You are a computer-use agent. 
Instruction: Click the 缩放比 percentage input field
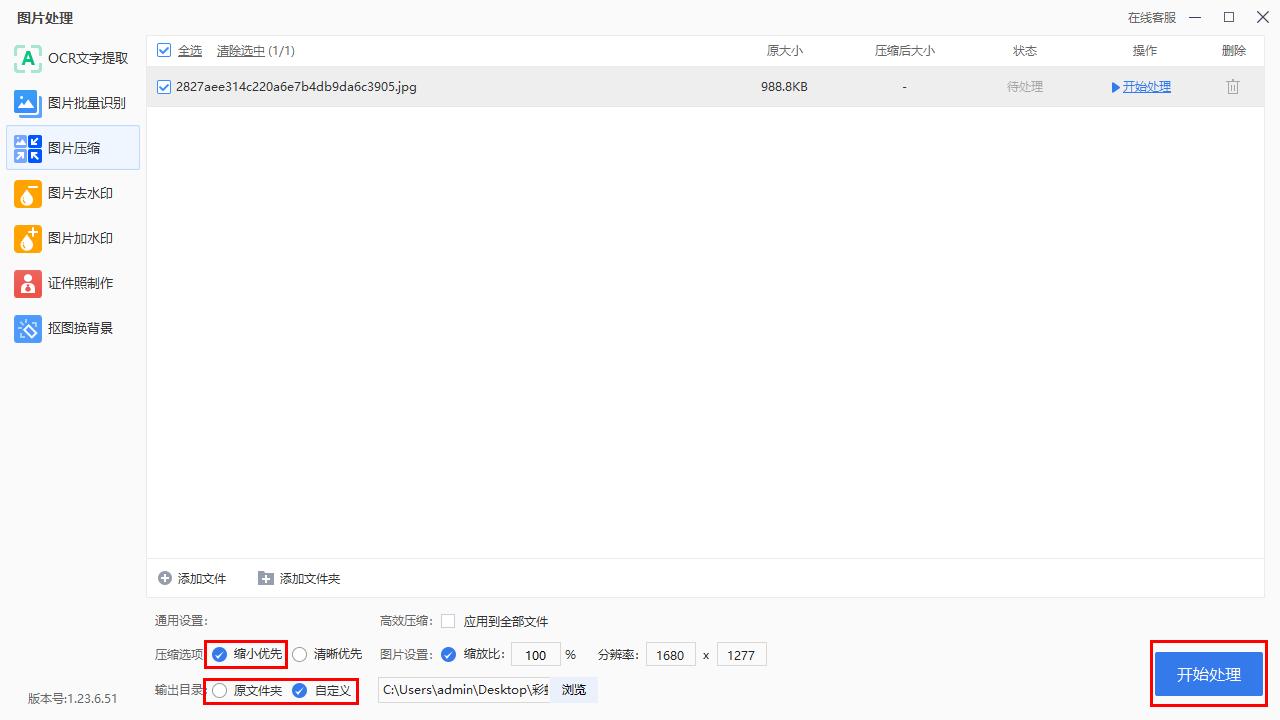point(536,654)
